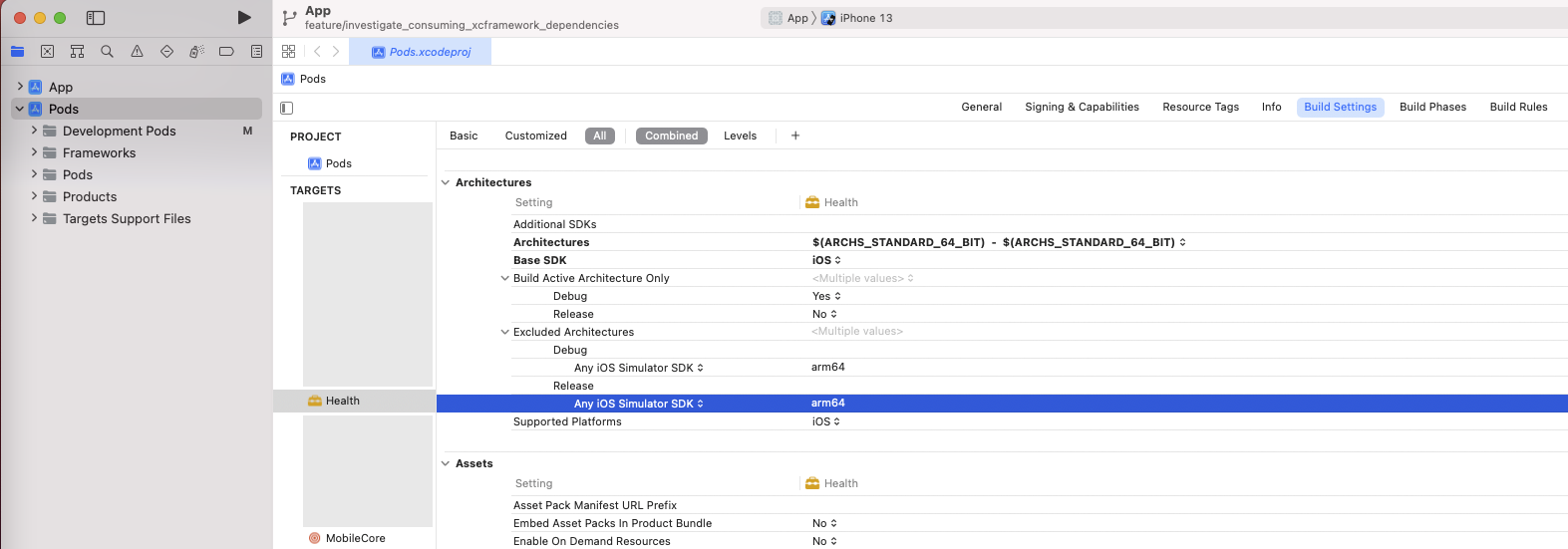Change the Release No value in Architectures
This screenshot has width=1568, height=549.
pyautogui.click(x=824, y=314)
